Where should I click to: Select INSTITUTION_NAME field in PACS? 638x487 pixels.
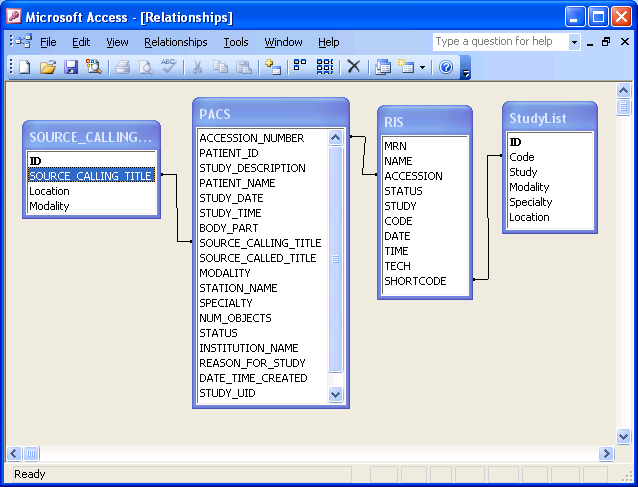point(249,348)
